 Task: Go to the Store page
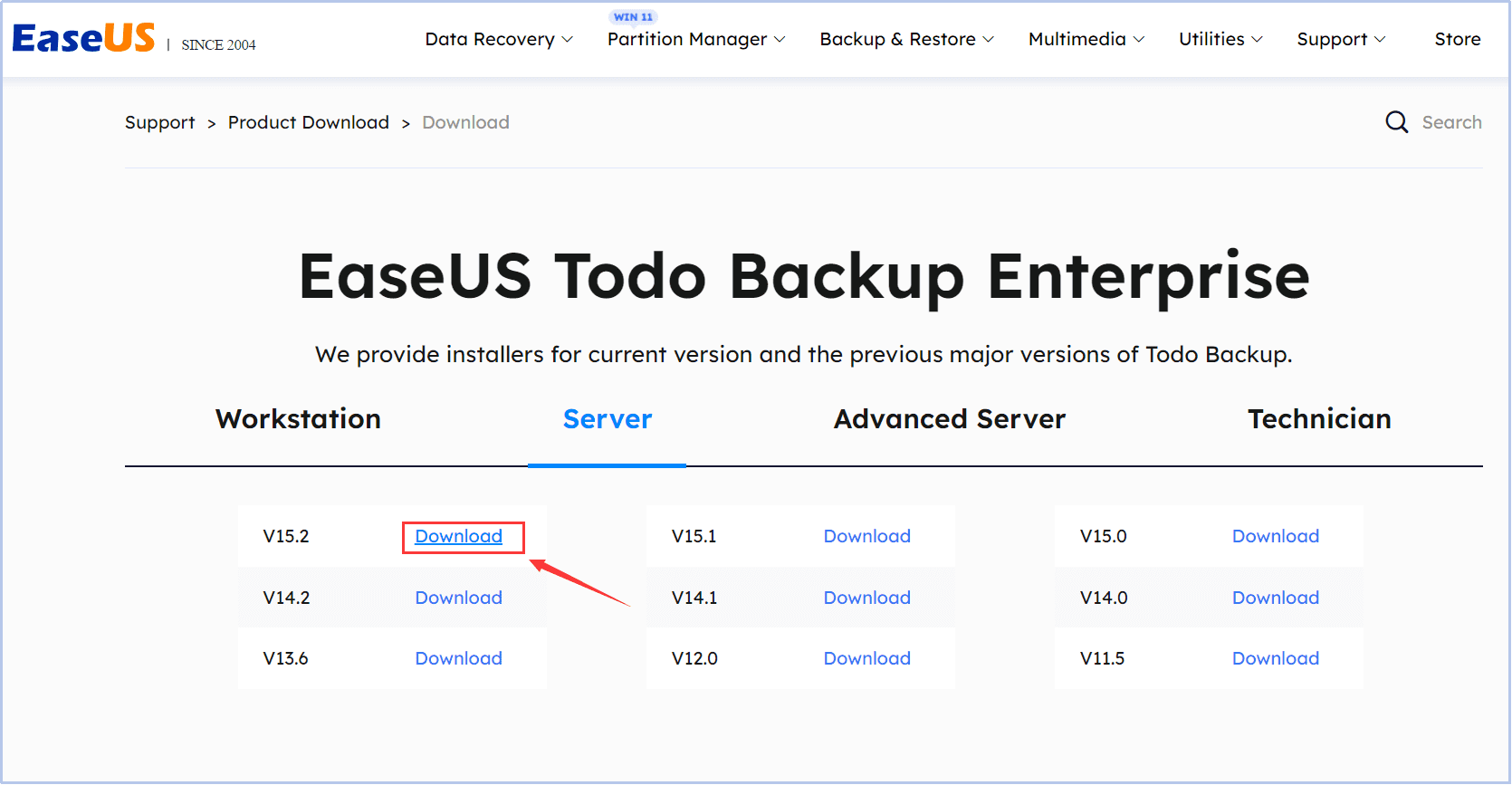coord(1457,39)
